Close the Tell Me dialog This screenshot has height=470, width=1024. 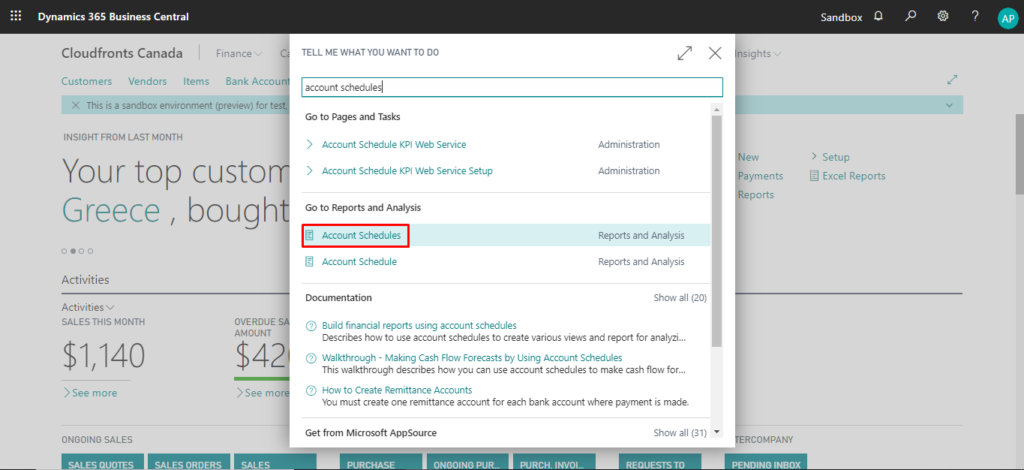pyautogui.click(x=715, y=53)
